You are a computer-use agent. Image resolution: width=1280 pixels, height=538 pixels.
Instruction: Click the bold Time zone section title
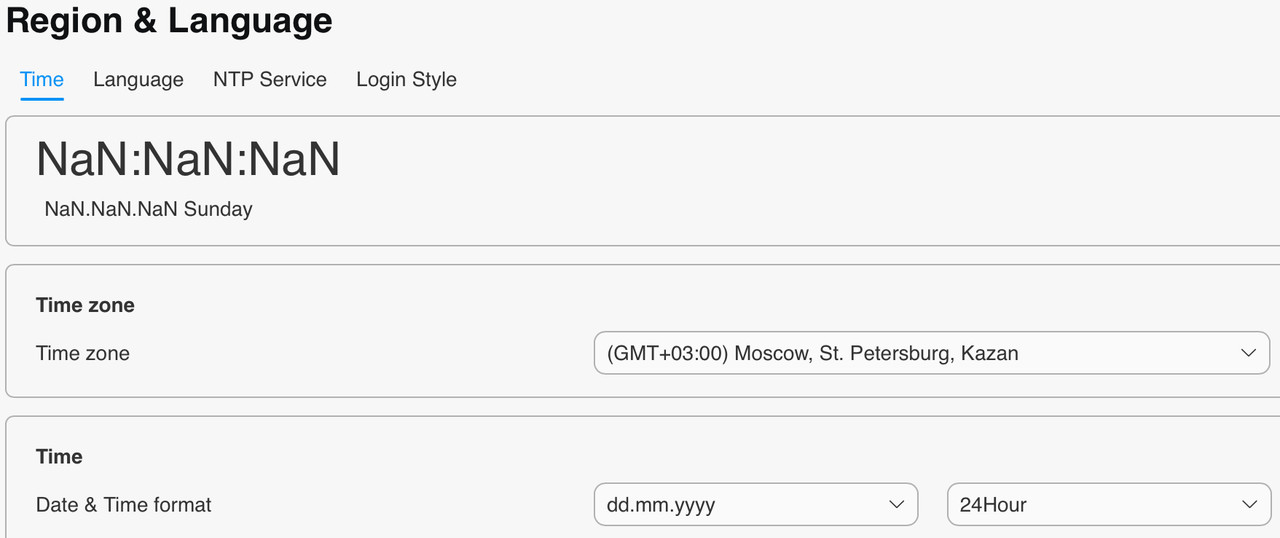click(x=85, y=305)
